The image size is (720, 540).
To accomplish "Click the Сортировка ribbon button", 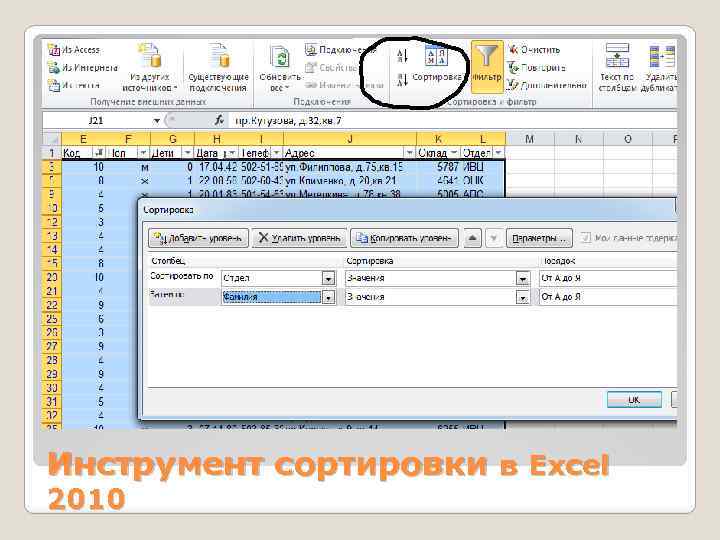I will 436,64.
